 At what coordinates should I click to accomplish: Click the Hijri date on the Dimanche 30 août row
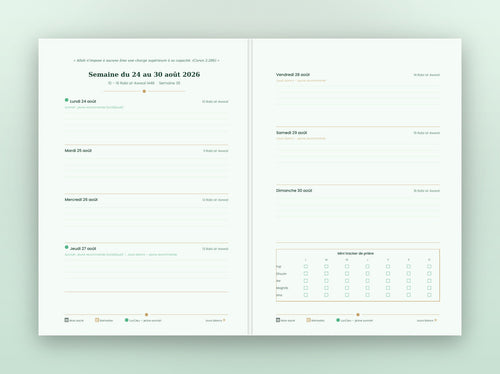click(x=427, y=191)
